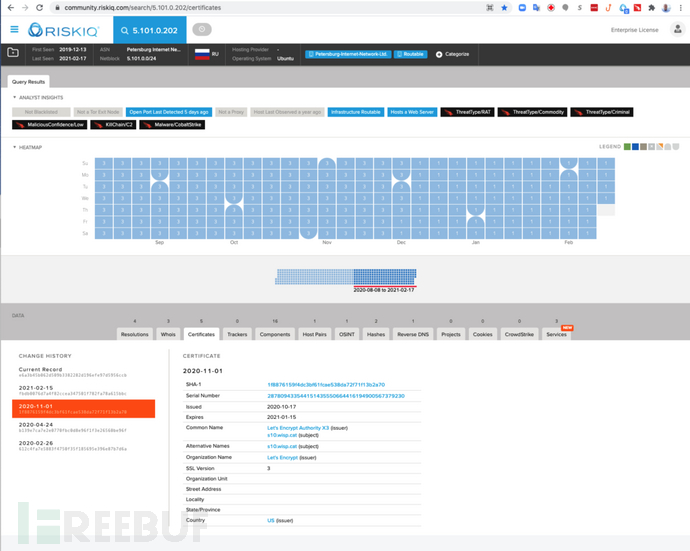Screen dimensions: 690x551
Task: Click browser back arrow
Action: pos(11,7)
